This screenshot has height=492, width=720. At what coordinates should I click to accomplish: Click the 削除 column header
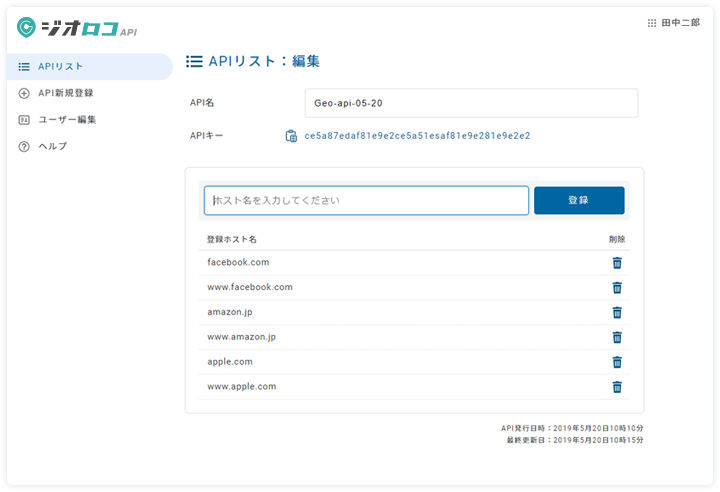pyautogui.click(x=616, y=240)
